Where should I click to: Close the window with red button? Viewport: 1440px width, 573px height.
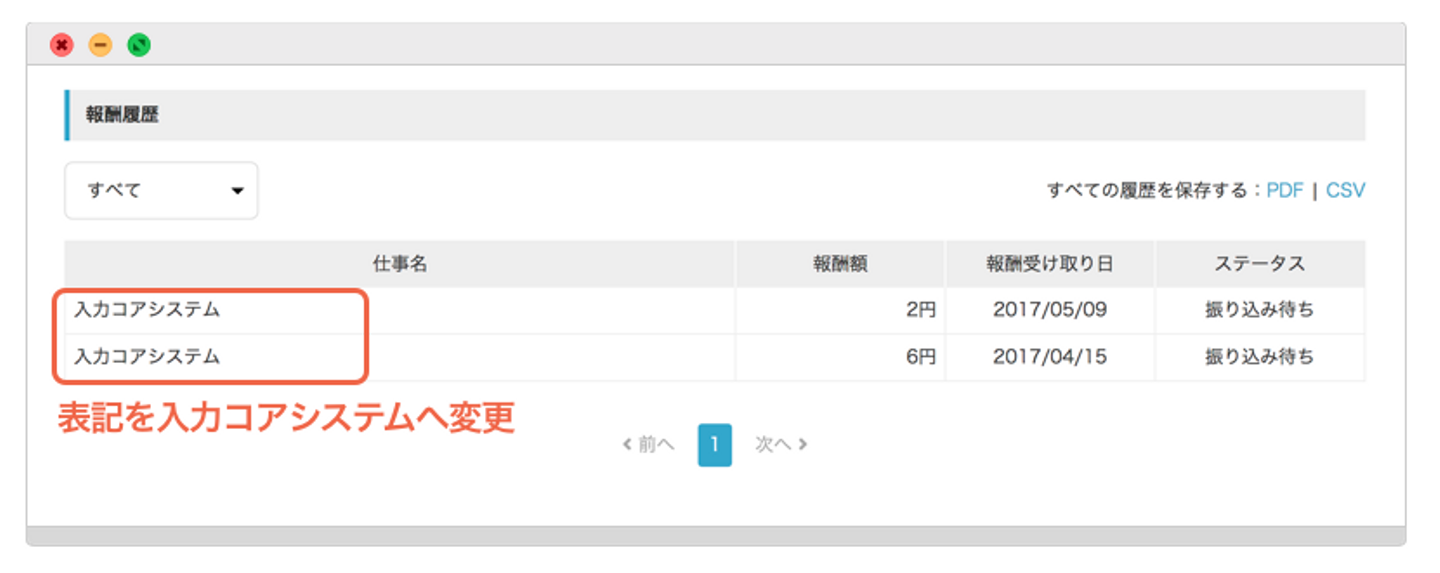62,45
